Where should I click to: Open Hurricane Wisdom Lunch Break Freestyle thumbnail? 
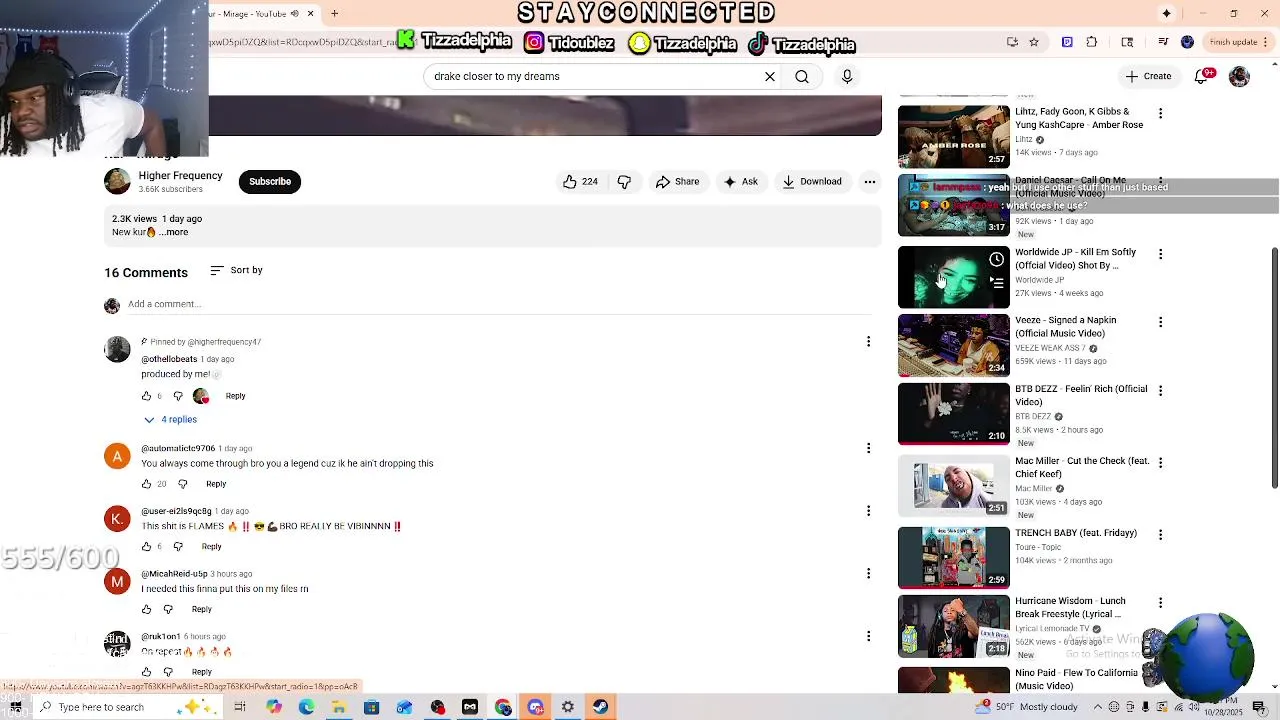954,627
